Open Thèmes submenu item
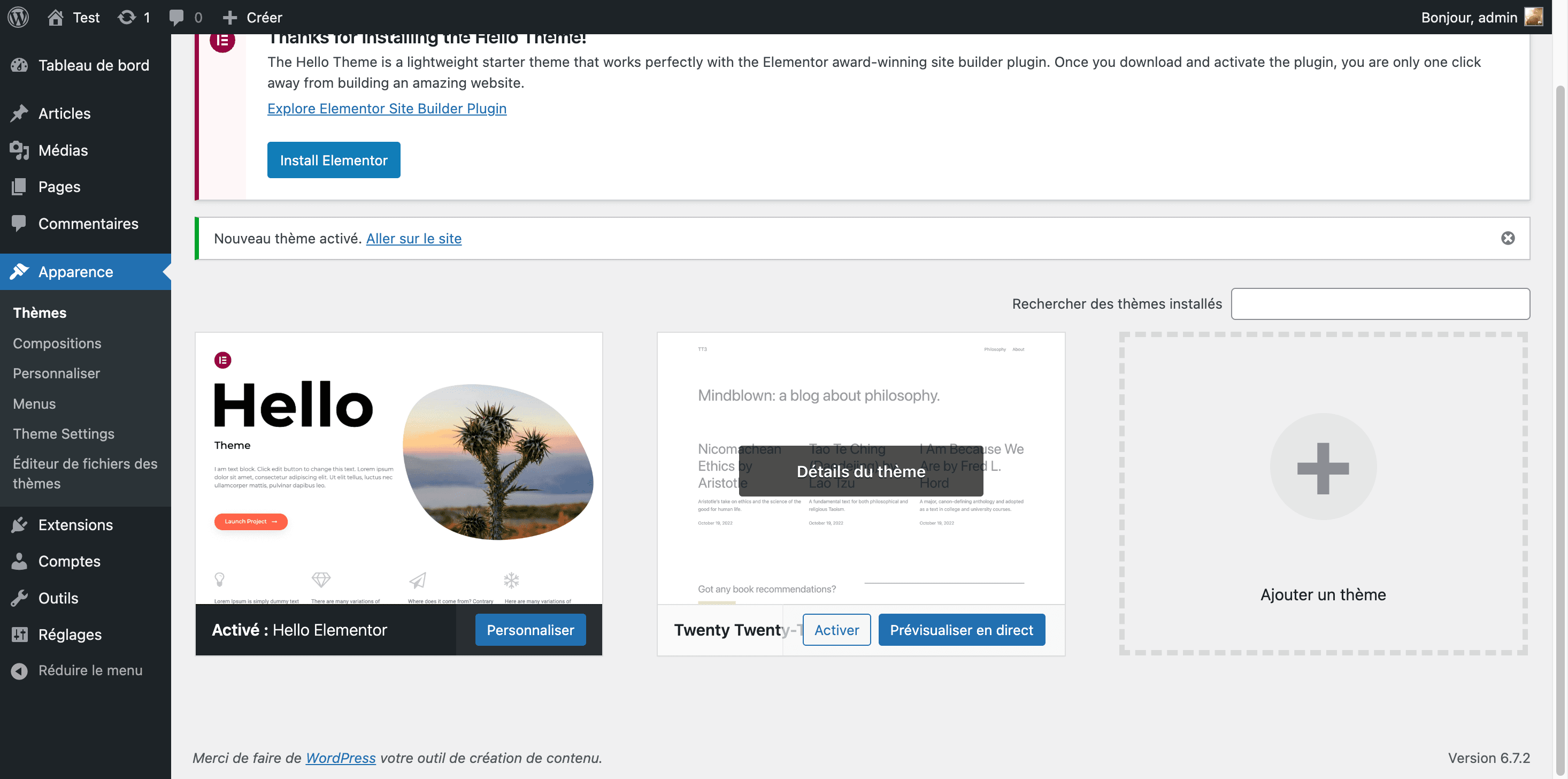This screenshot has height=779, width=1568. point(40,312)
